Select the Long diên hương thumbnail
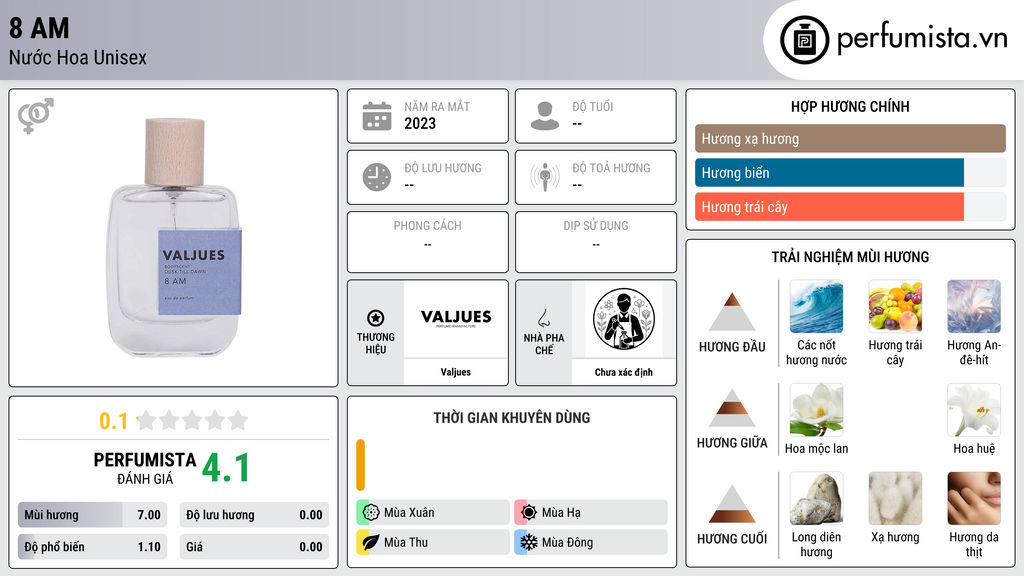This screenshot has width=1024, height=576. [x=816, y=499]
